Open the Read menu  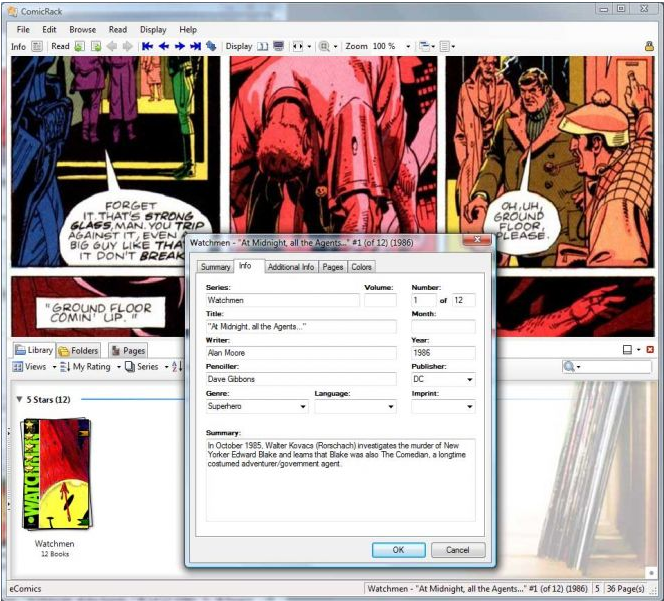(x=118, y=30)
